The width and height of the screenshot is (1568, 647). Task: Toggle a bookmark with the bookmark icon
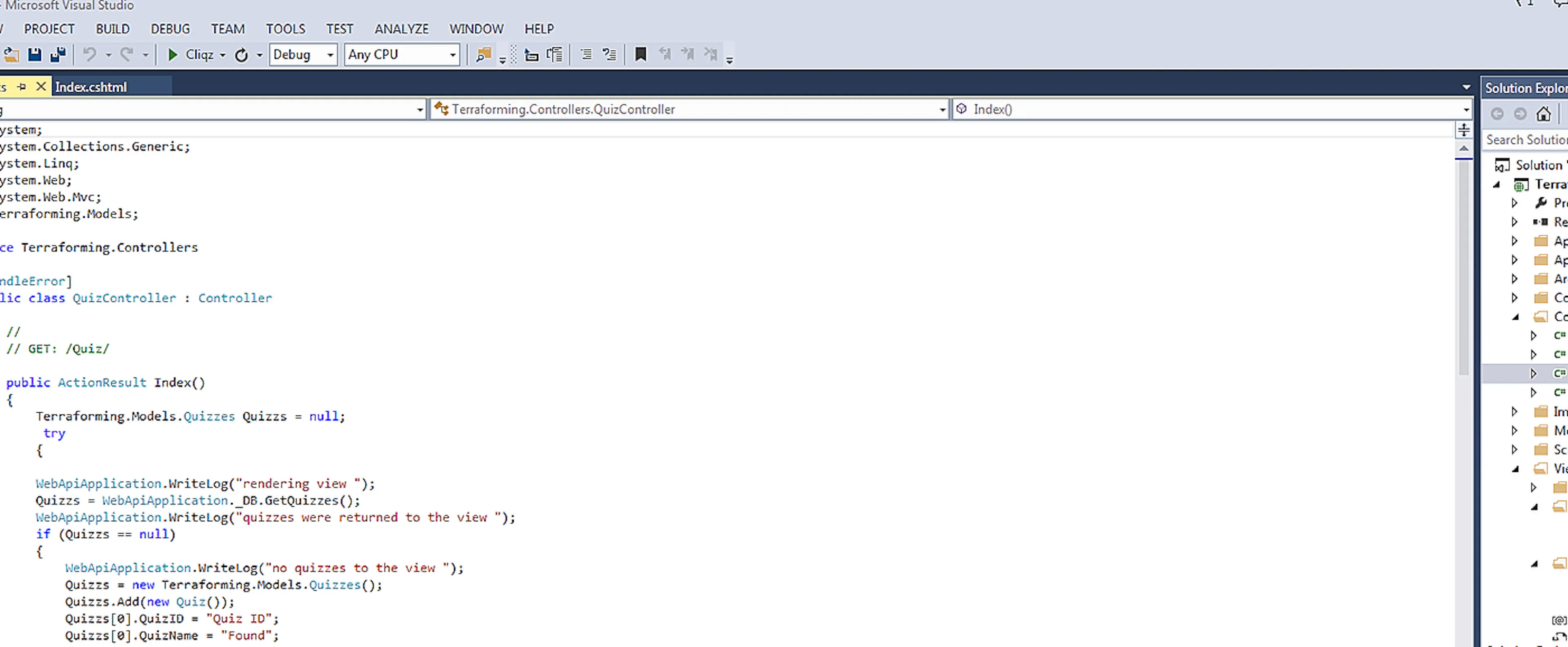[x=640, y=55]
